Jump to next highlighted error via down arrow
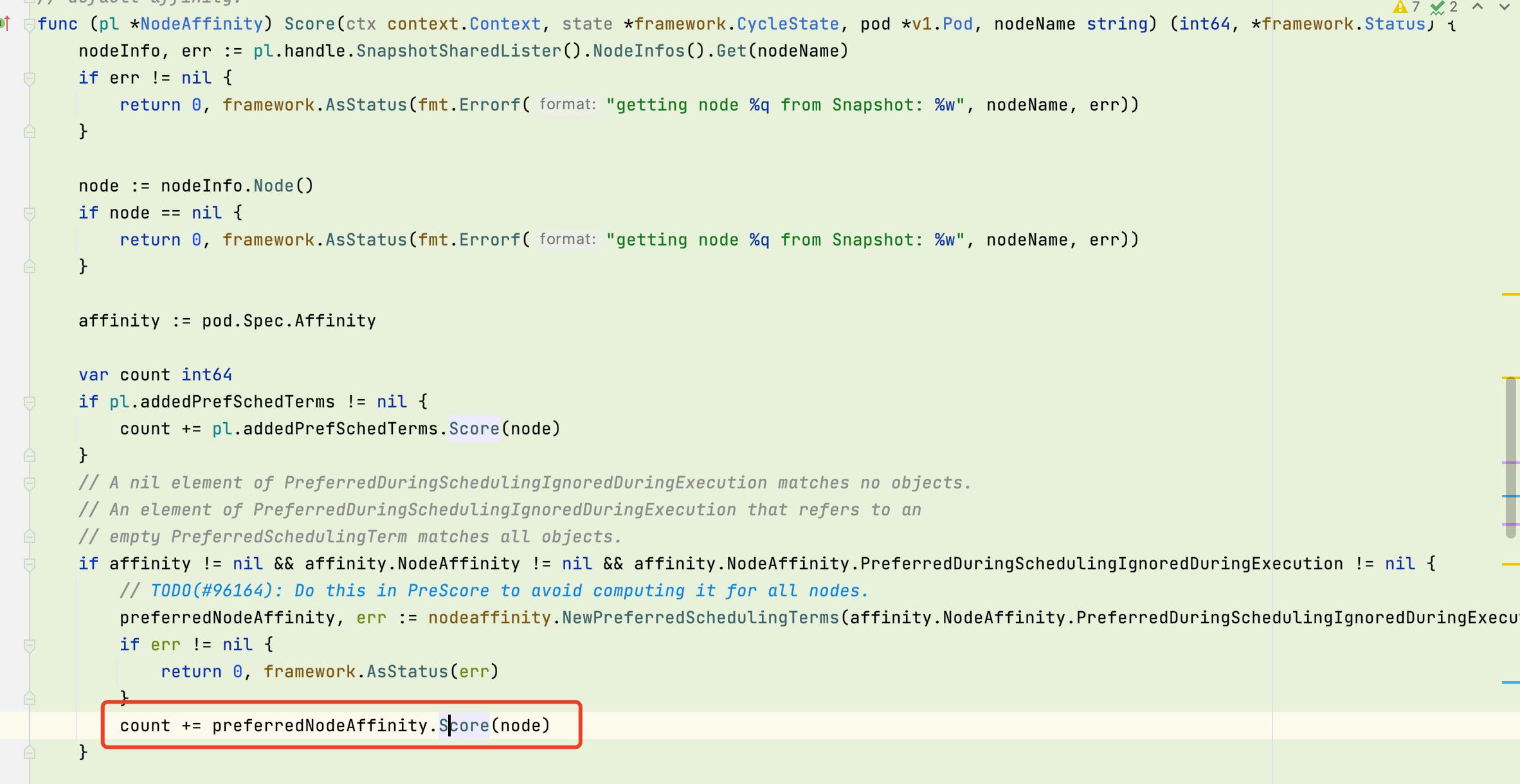The width and height of the screenshot is (1520, 784). pos(1505,7)
